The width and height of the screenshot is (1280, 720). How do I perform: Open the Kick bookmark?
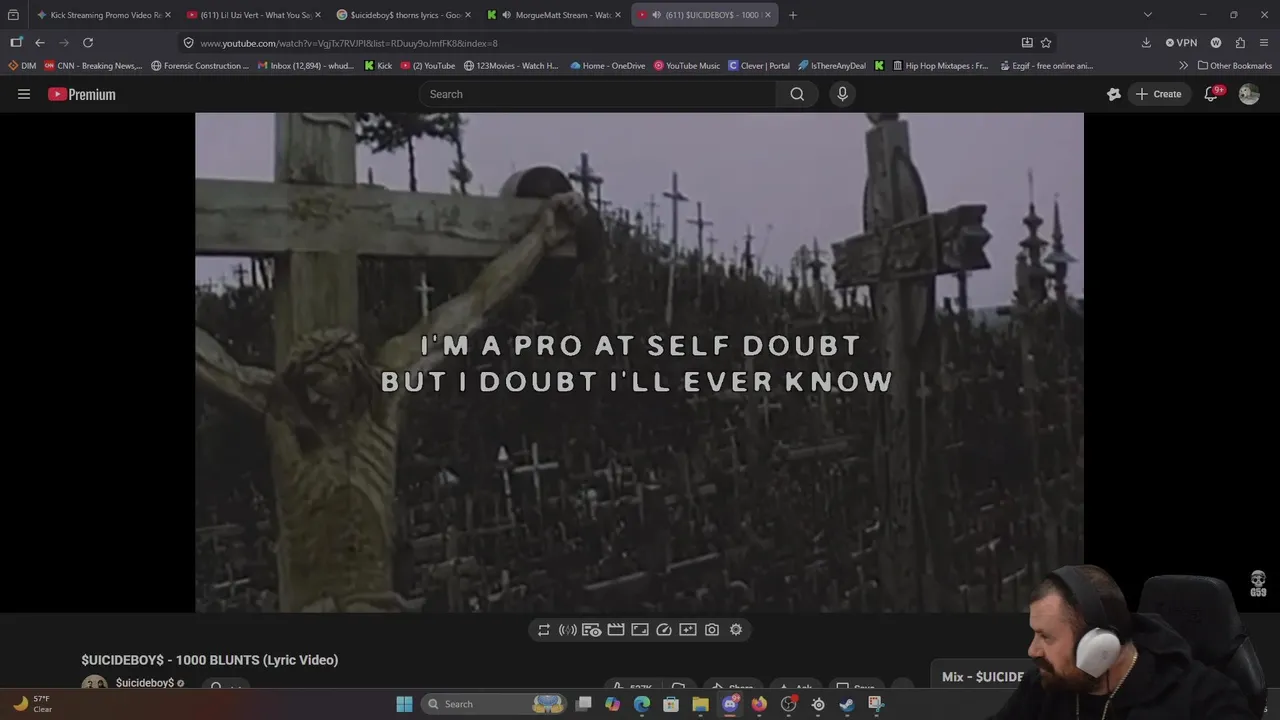[379, 66]
